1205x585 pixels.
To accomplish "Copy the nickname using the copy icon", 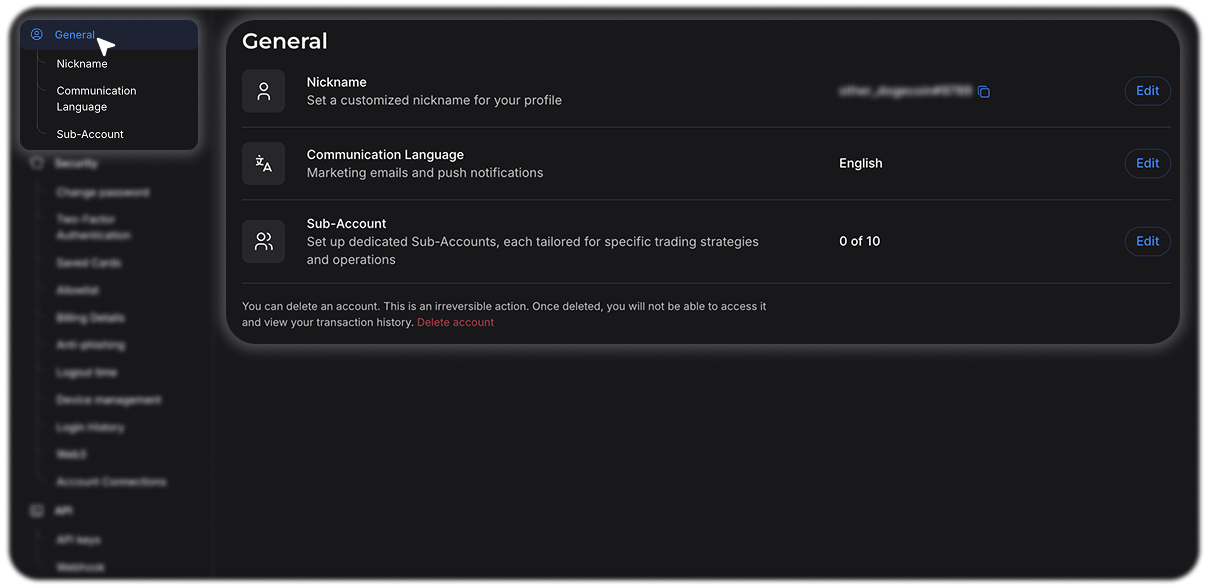I will pos(984,92).
